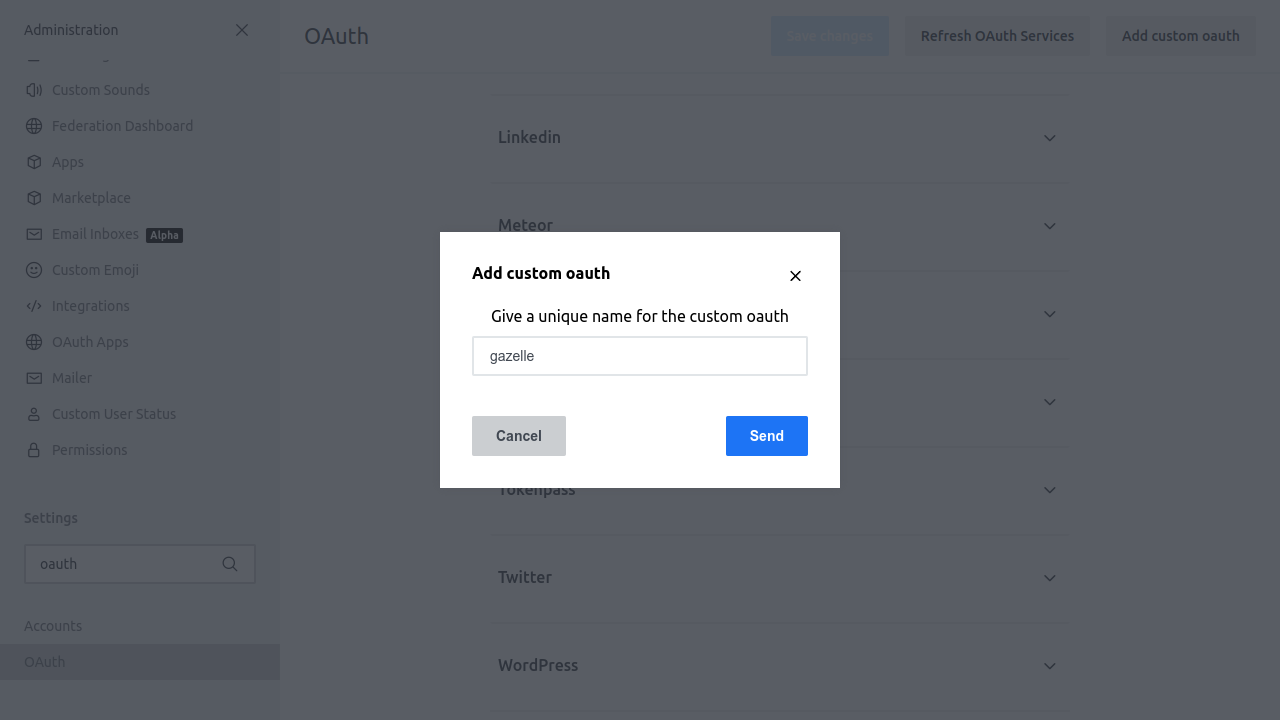
Task: Open OAuth Apps in the sidebar
Action: (90, 342)
